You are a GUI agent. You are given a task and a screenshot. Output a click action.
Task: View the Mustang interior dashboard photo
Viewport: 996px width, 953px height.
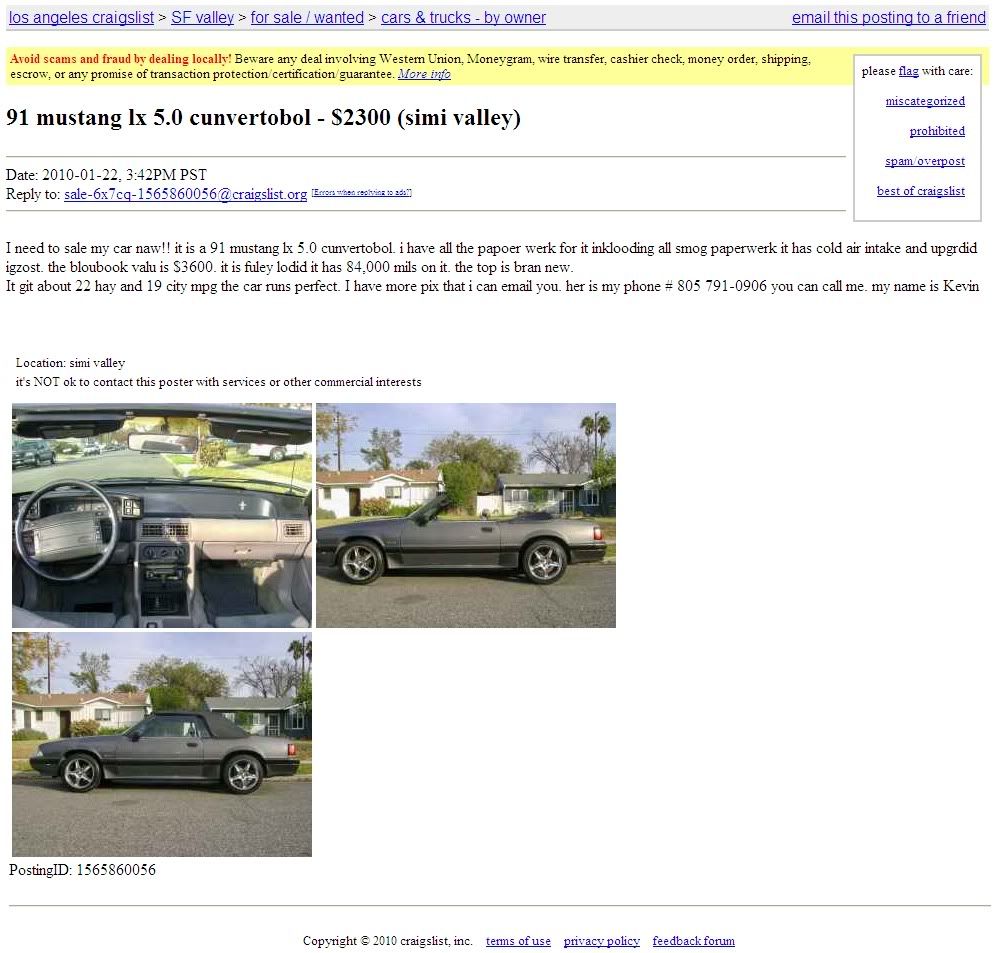click(162, 515)
